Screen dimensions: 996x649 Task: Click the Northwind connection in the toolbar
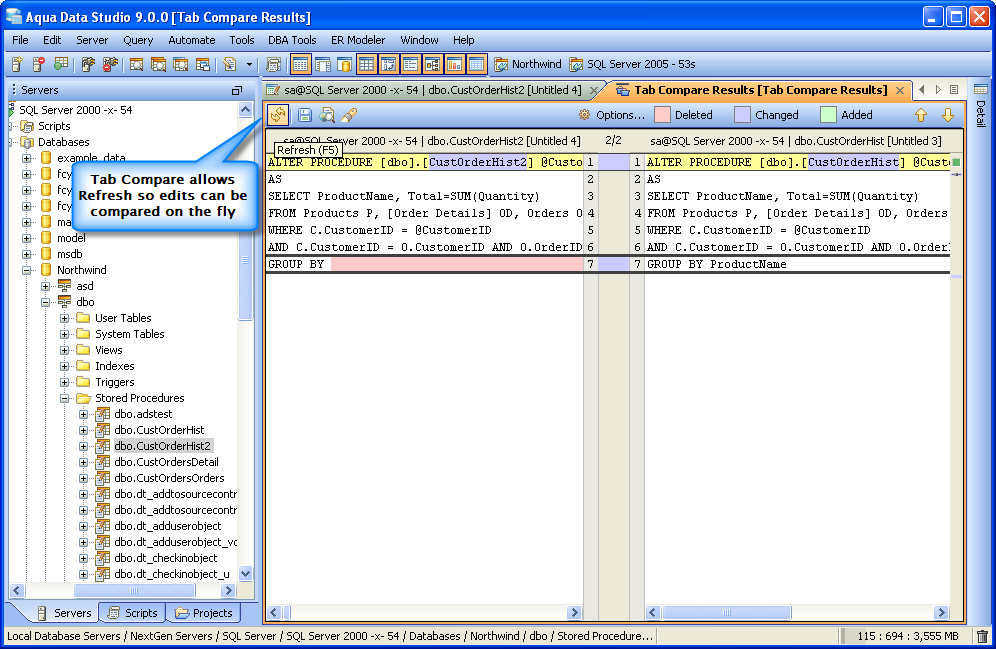(x=528, y=64)
